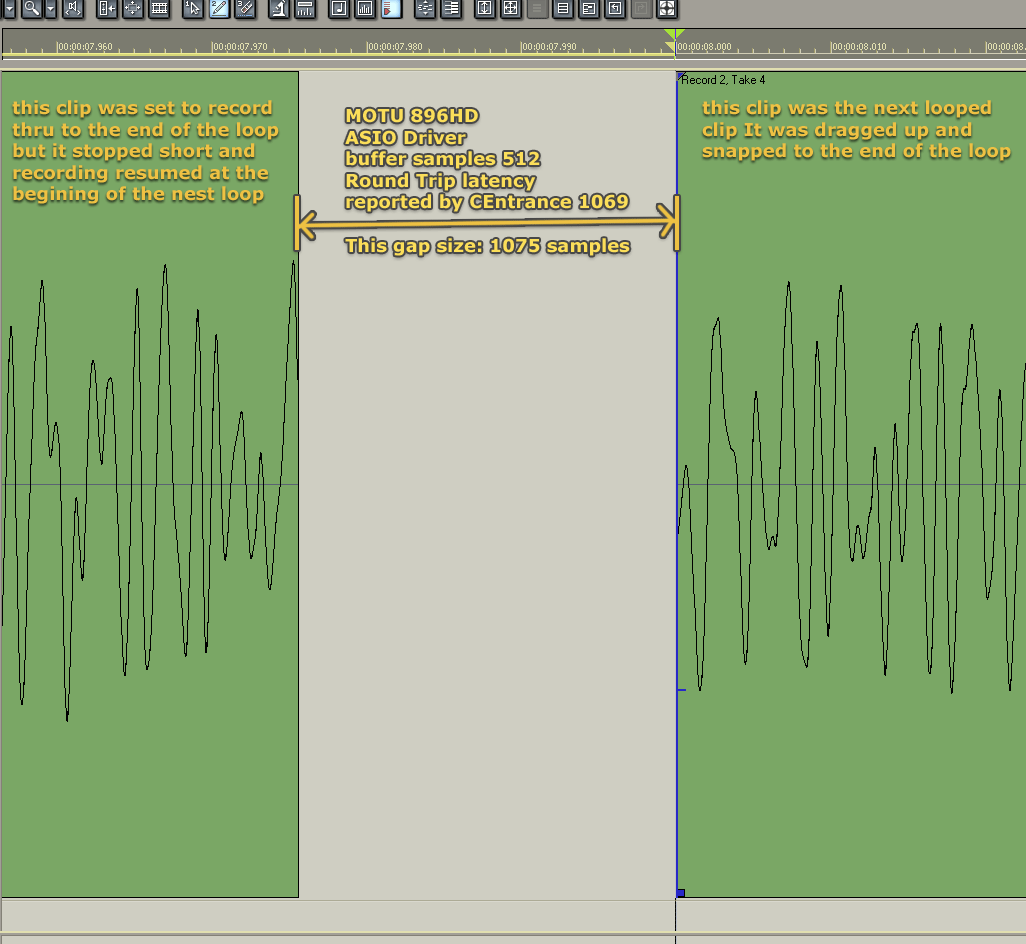
Task: Click the ruler at 00:00:07.980
Action: [x=367, y=46]
